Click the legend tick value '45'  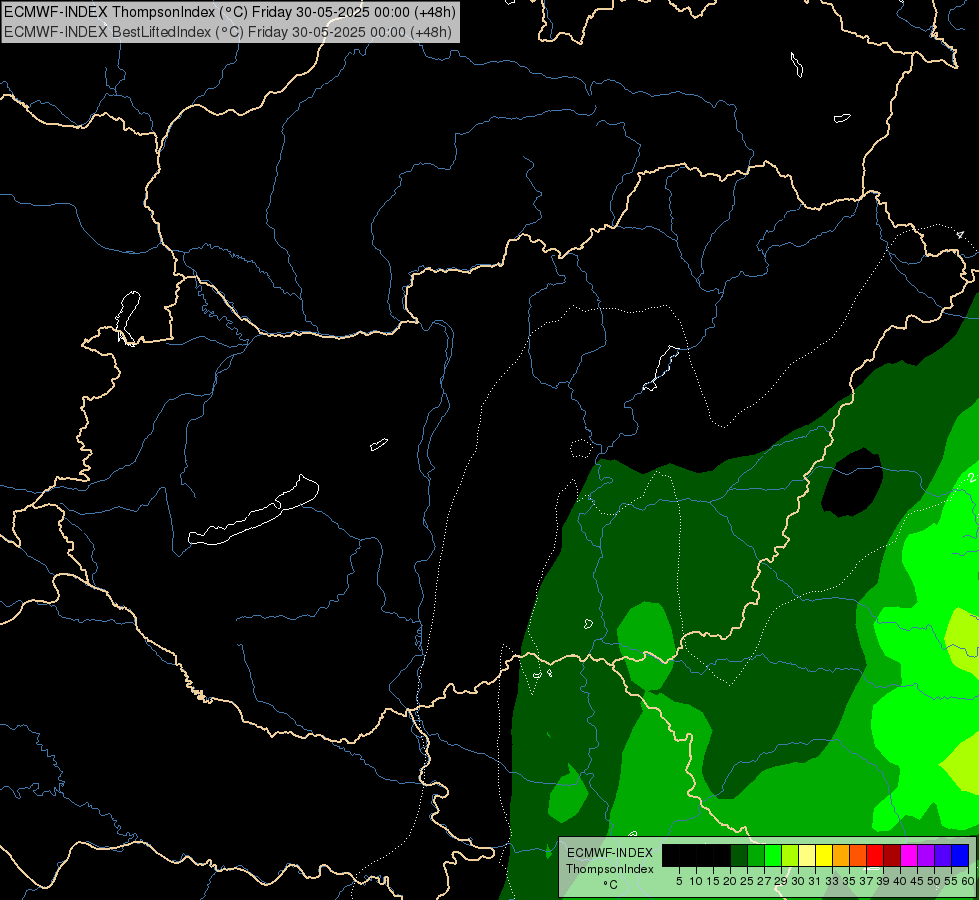(x=917, y=881)
